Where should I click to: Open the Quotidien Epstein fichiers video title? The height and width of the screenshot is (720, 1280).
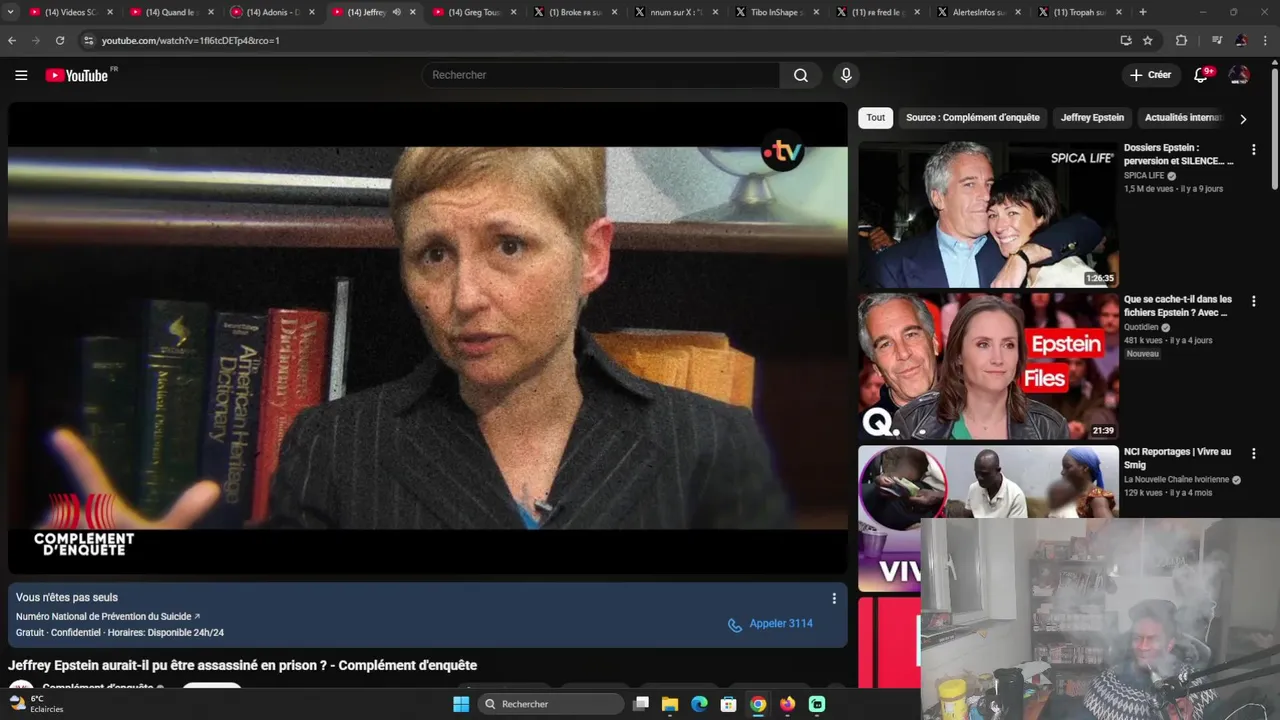[1178, 306]
